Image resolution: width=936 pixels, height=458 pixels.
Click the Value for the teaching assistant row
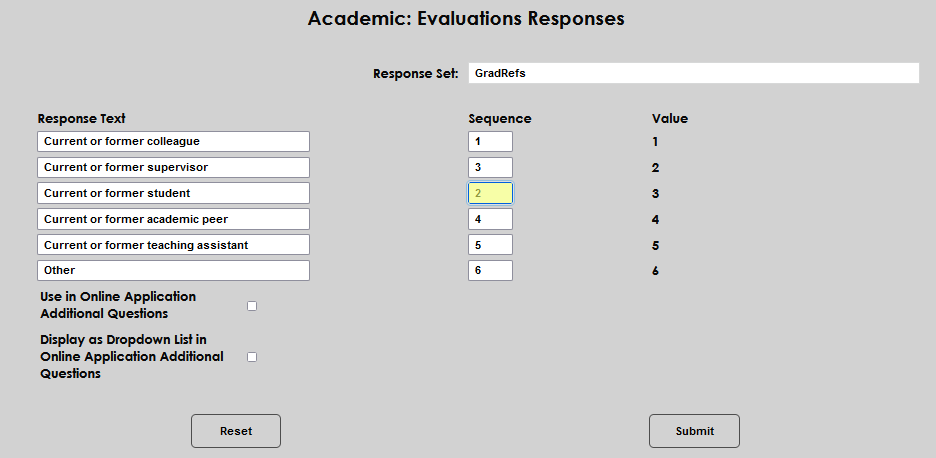[x=655, y=245]
